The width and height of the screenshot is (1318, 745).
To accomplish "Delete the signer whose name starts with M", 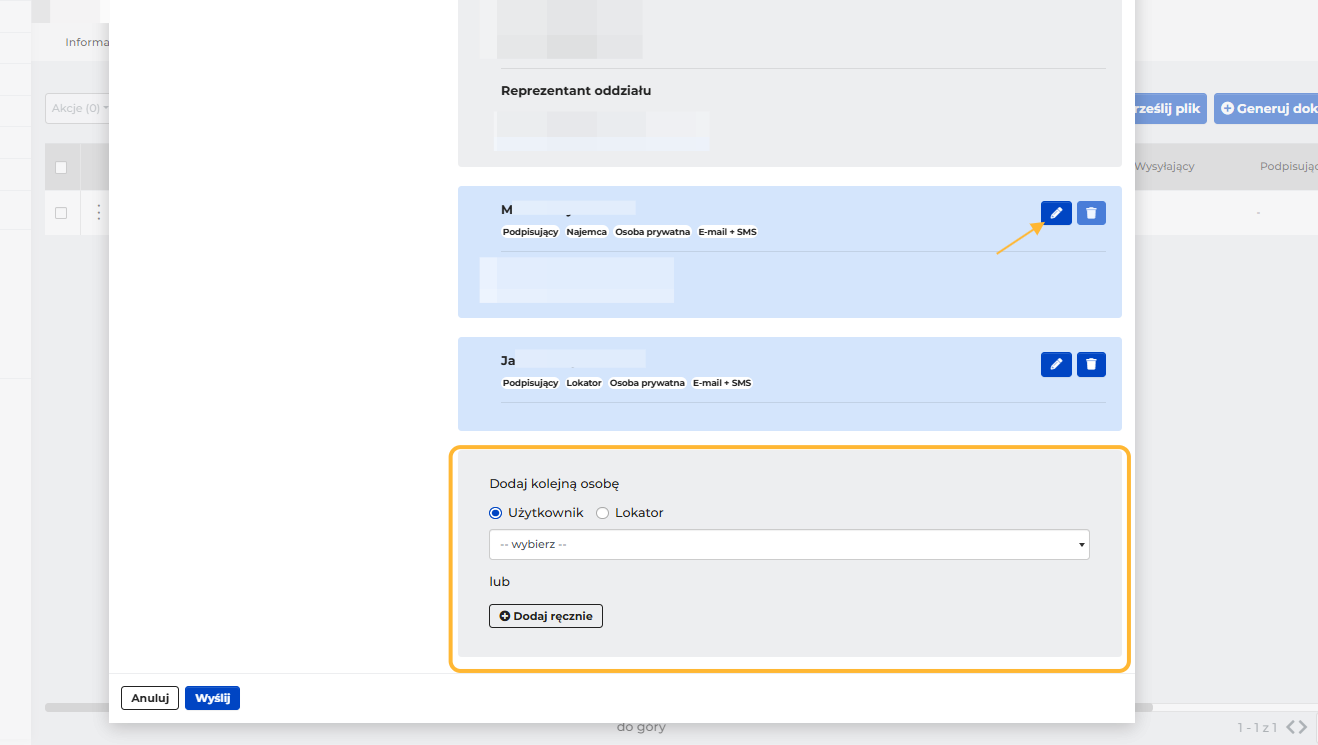I will click(1091, 213).
